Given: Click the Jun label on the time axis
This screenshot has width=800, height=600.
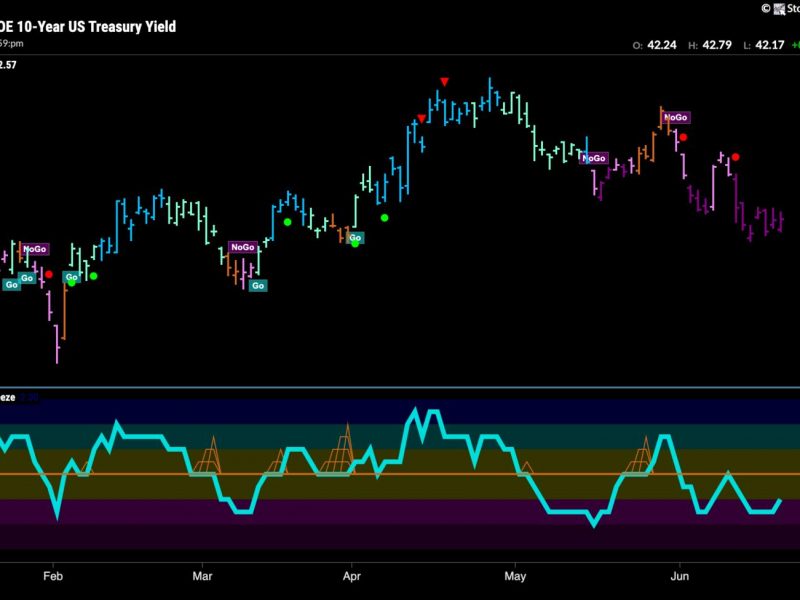Looking at the screenshot, I should [679, 576].
